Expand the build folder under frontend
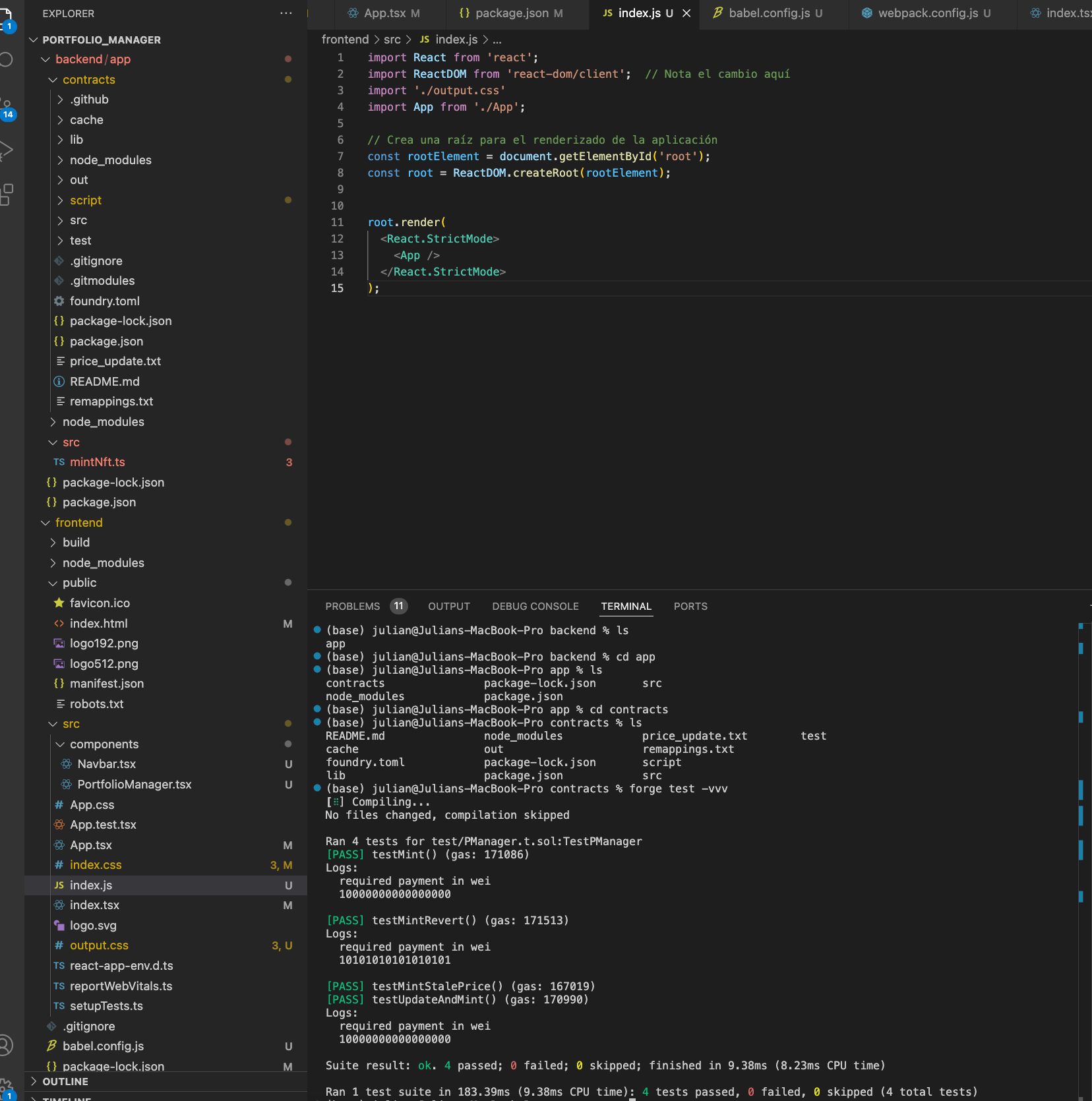The height and width of the screenshot is (1101, 1092). click(53, 543)
